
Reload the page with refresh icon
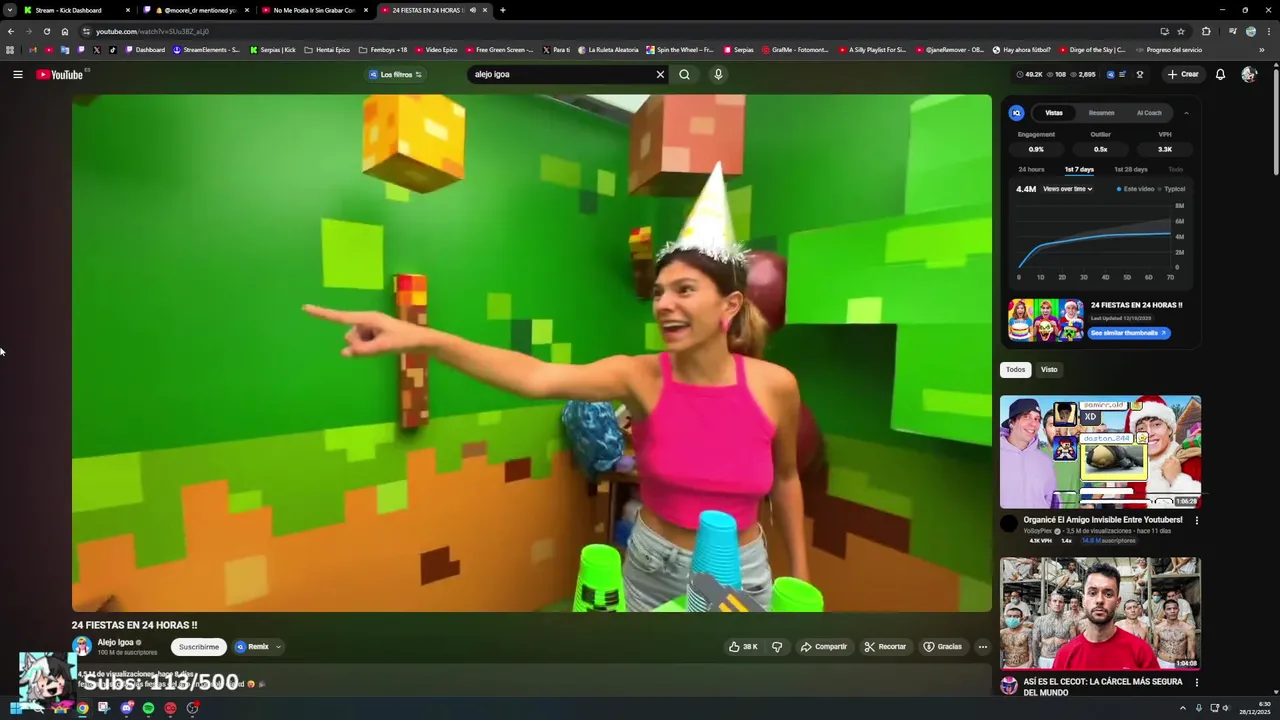click(46, 31)
